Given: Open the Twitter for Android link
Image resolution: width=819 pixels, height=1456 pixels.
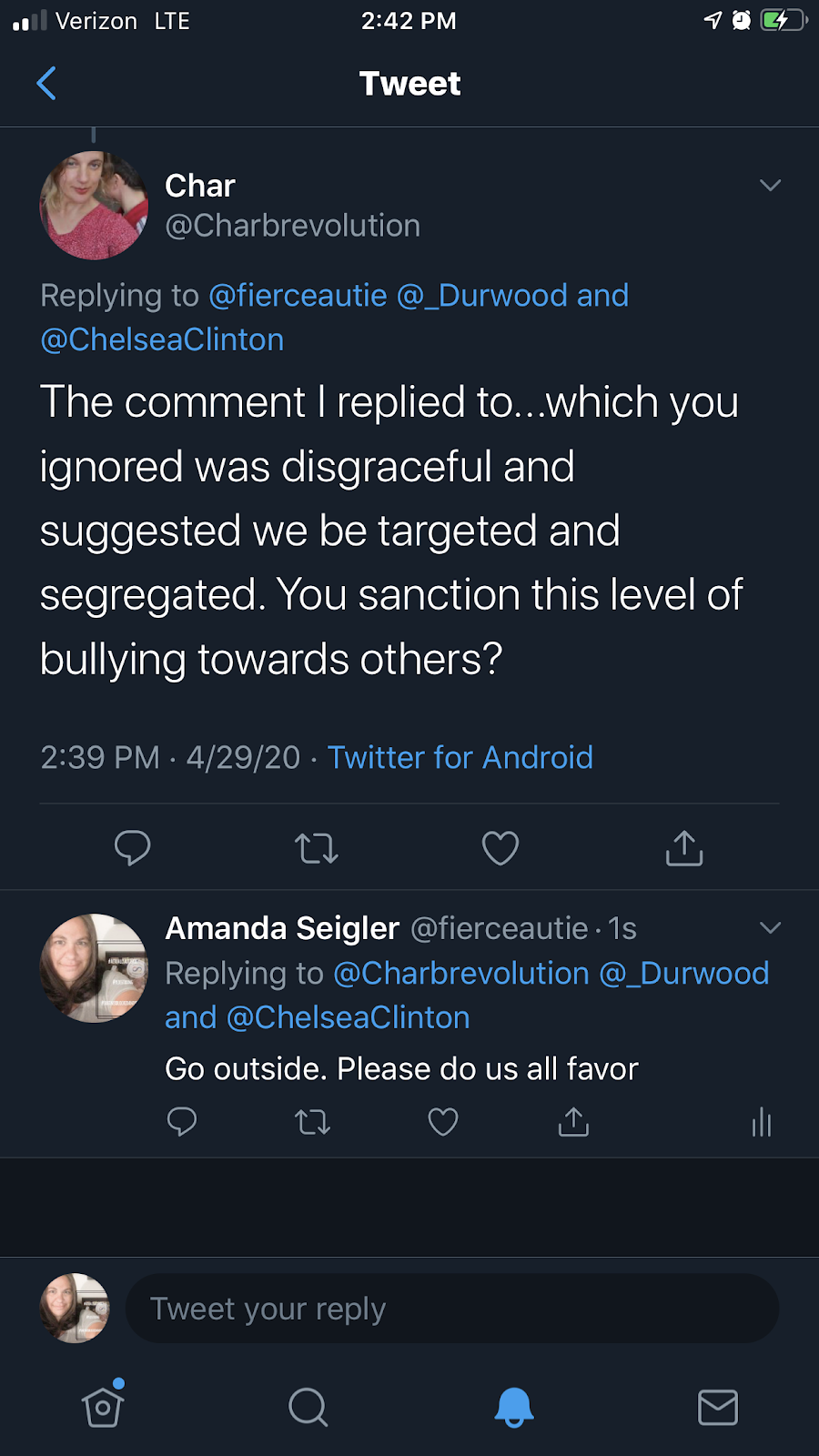Looking at the screenshot, I should 460,757.
